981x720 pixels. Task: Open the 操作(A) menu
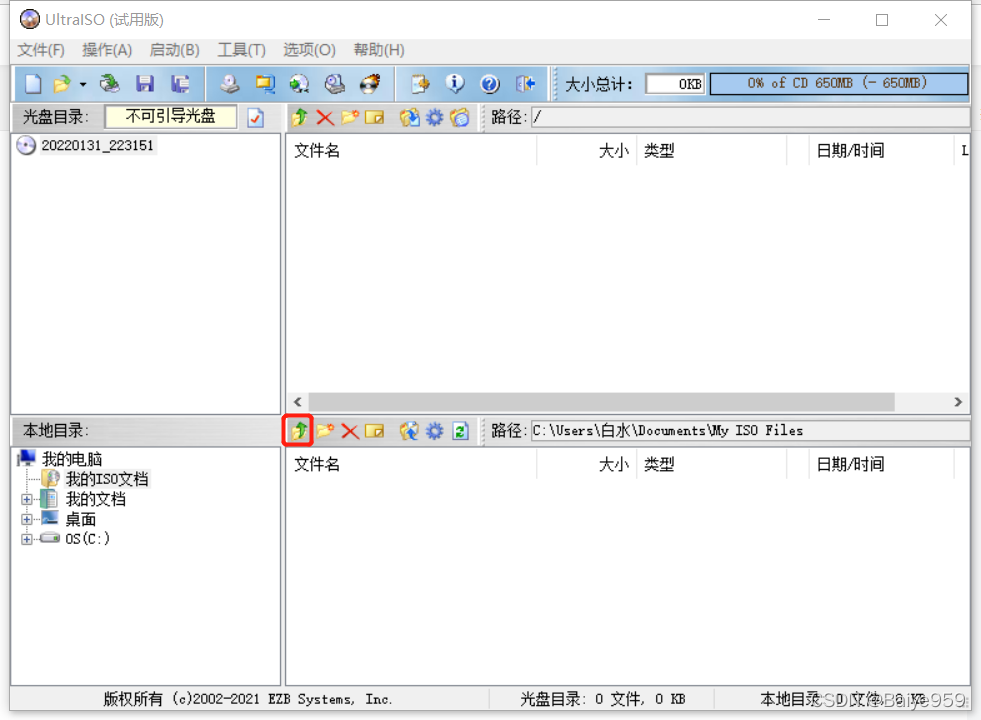pyautogui.click(x=107, y=50)
